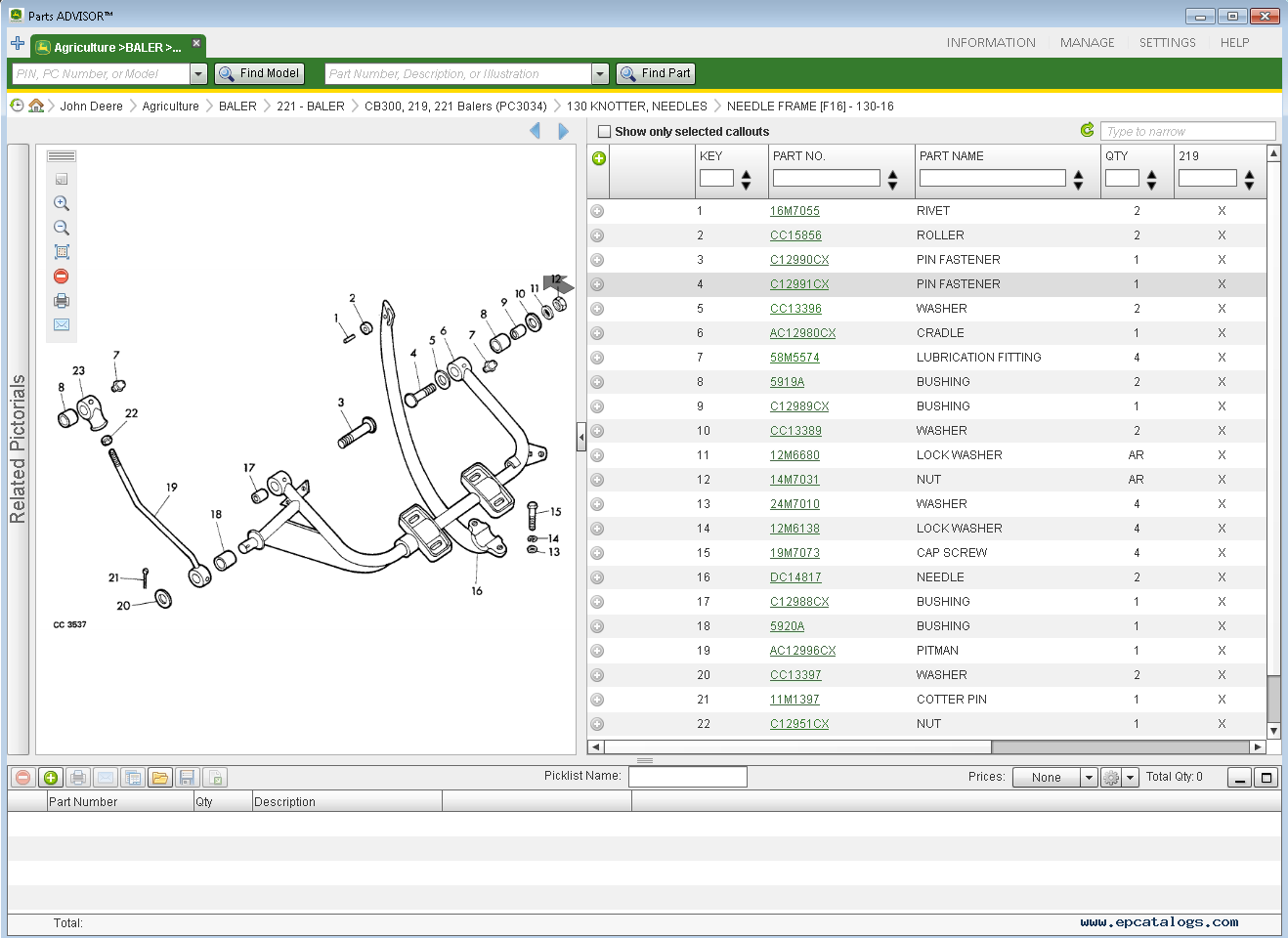1288x938 pixels.
Task: Click the horizontal scrollbar right arrow
Action: tap(1258, 746)
